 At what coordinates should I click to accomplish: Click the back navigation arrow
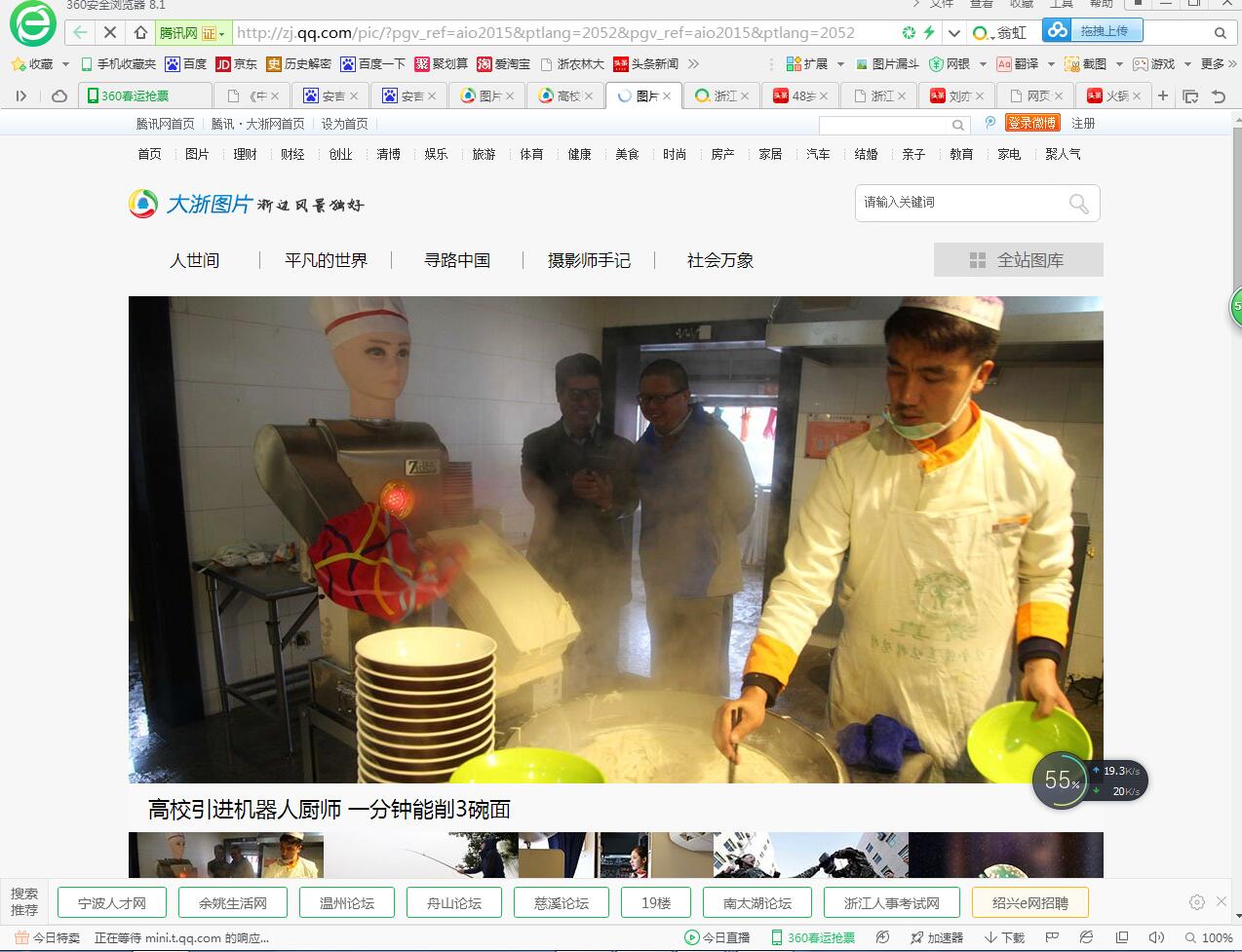[80, 33]
